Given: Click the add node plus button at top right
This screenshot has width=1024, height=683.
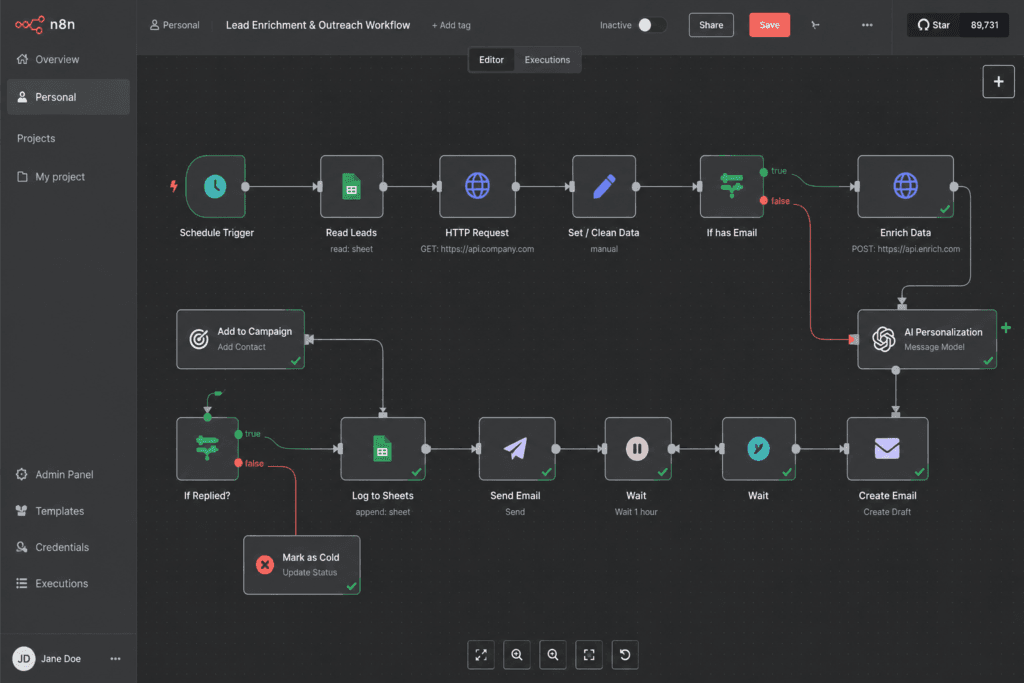Looking at the screenshot, I should [998, 82].
